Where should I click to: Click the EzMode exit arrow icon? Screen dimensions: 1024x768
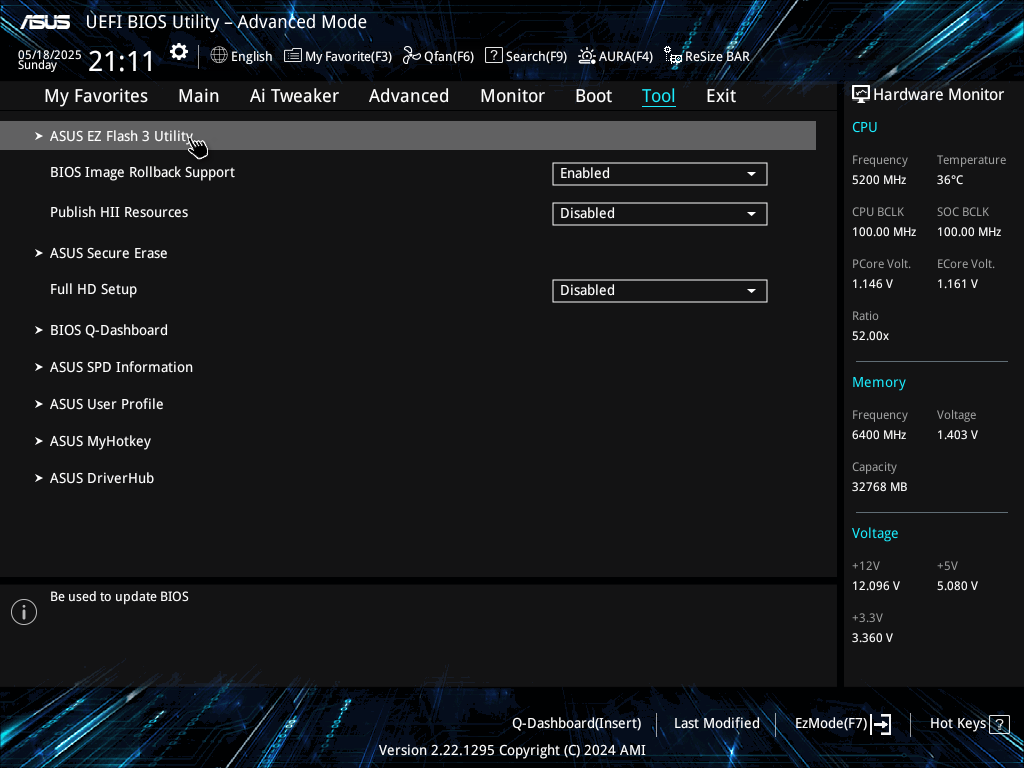[881, 724]
